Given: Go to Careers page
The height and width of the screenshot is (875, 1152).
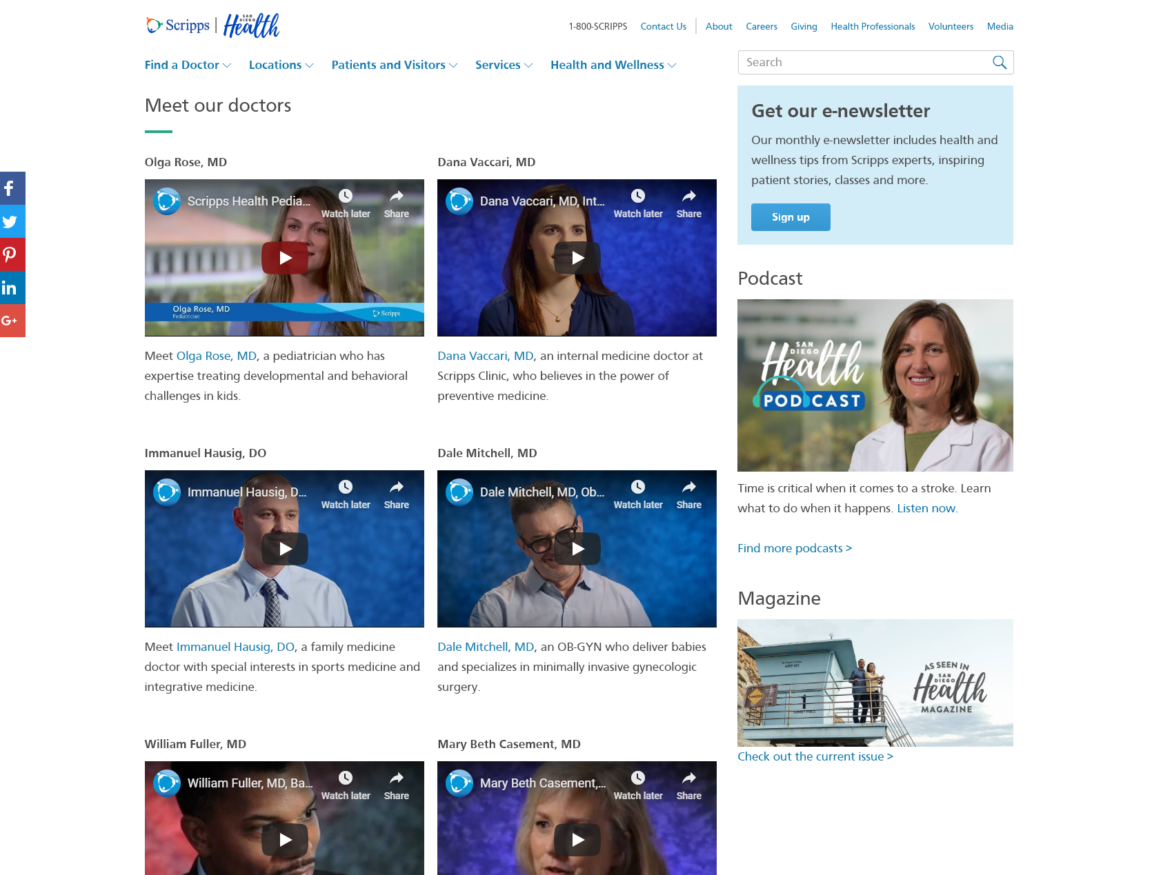Looking at the screenshot, I should point(761,26).
